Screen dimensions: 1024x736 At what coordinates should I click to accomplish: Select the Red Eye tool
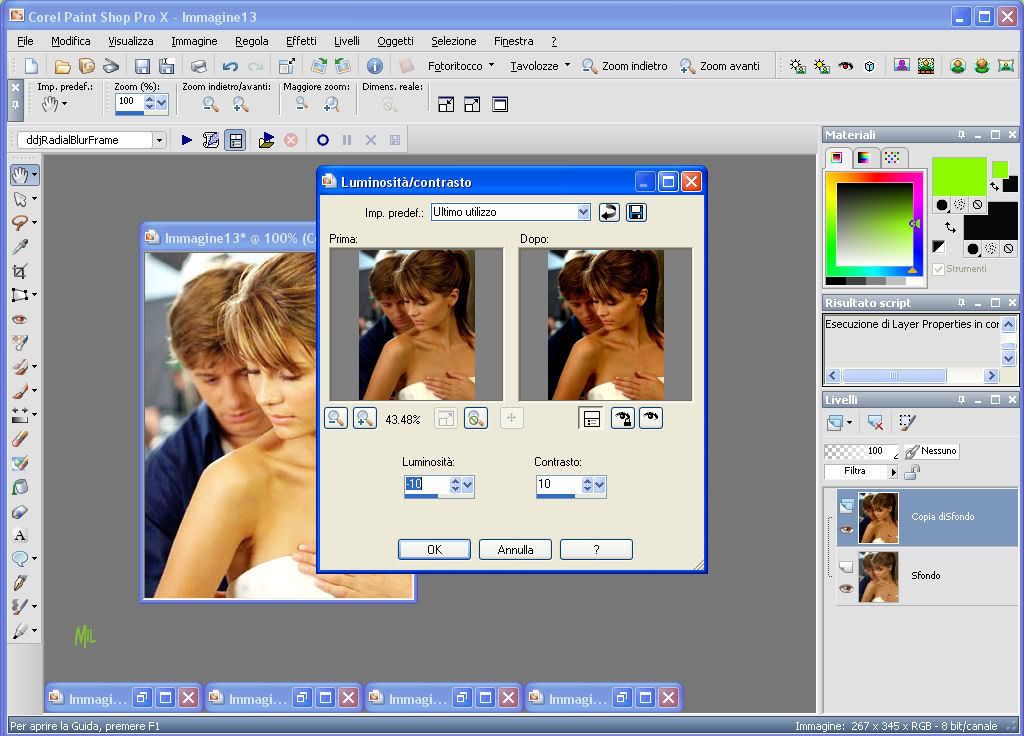click(20, 319)
